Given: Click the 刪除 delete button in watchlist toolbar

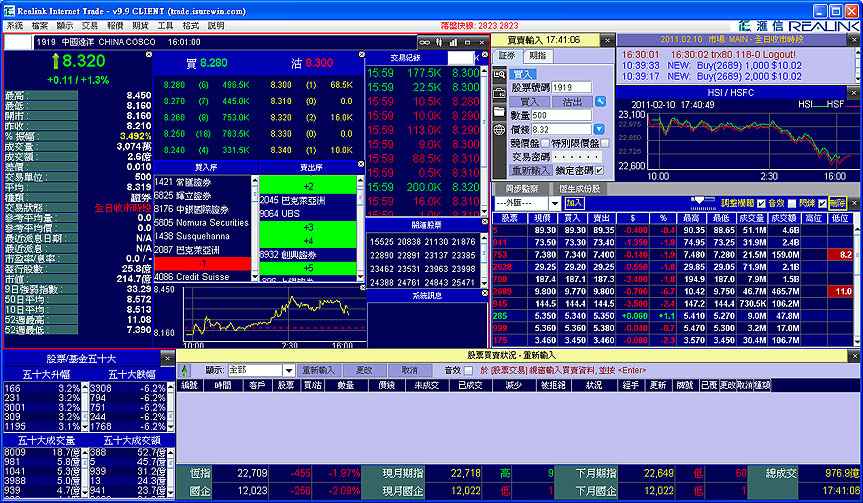Looking at the screenshot, I should [837, 204].
